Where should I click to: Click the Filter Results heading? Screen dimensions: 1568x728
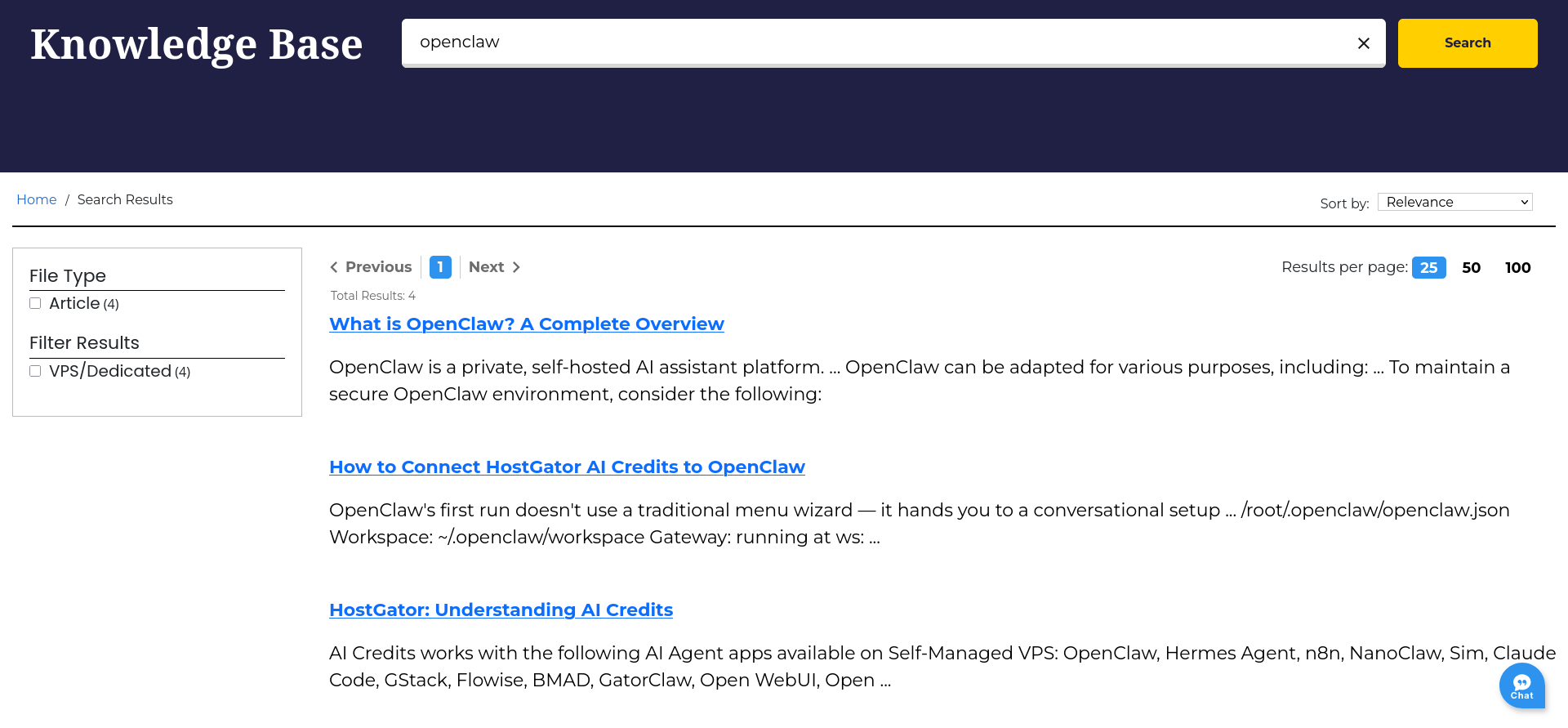pyautogui.click(x=84, y=343)
